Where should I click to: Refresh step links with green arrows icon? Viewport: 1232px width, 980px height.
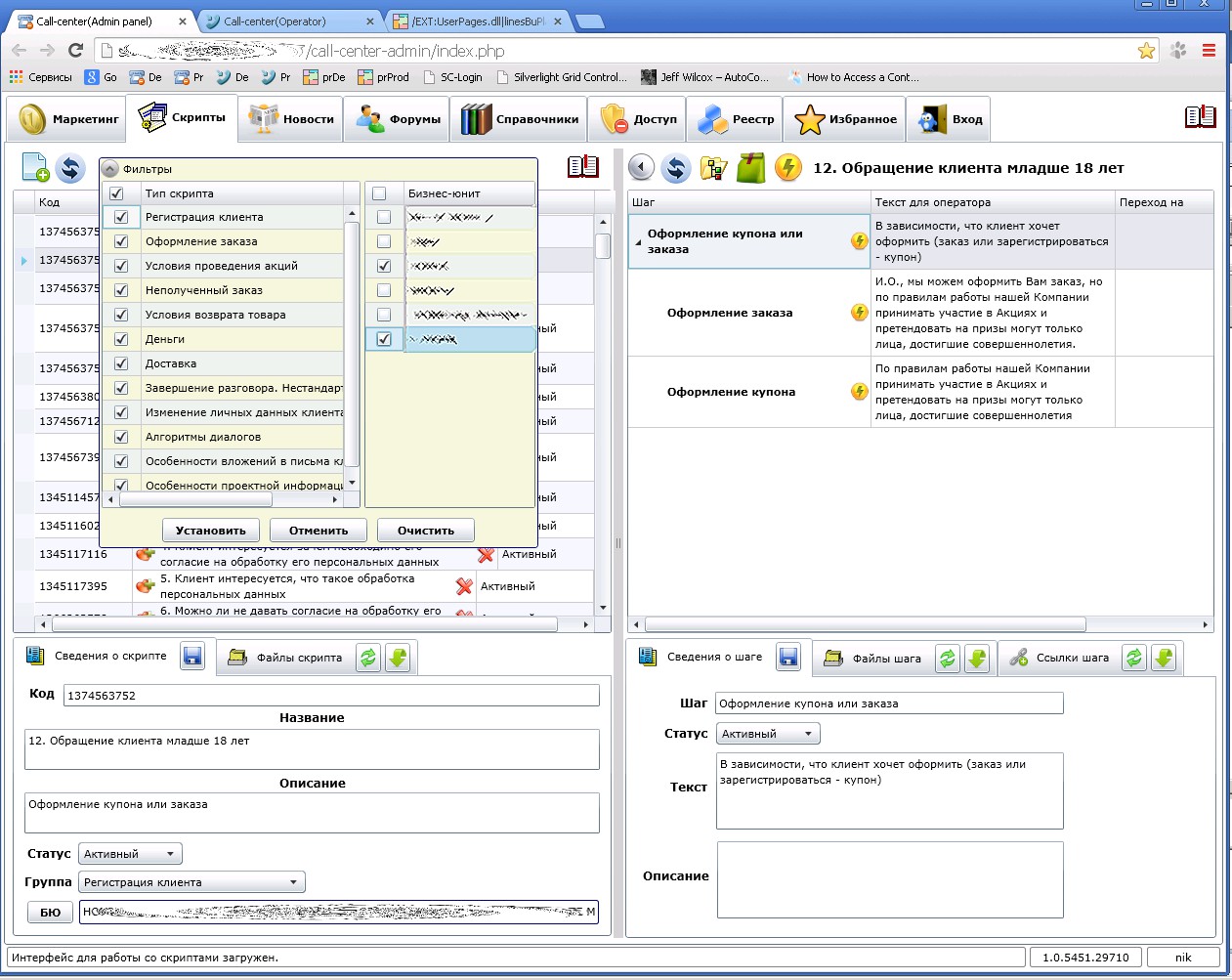pyautogui.click(x=1133, y=659)
